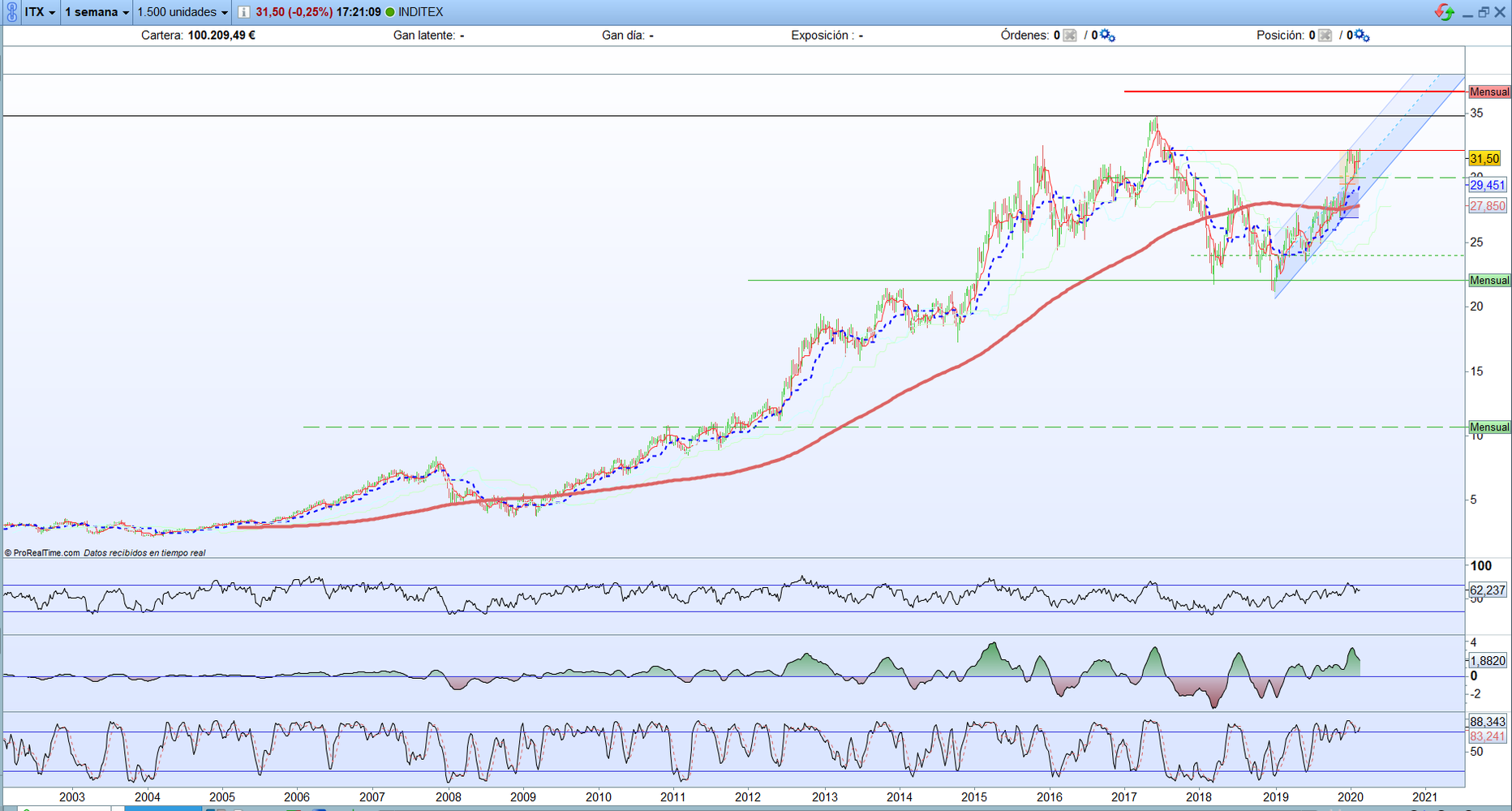Click the 35 price scale tick
This screenshot has height=811, width=1512.
(x=1477, y=114)
